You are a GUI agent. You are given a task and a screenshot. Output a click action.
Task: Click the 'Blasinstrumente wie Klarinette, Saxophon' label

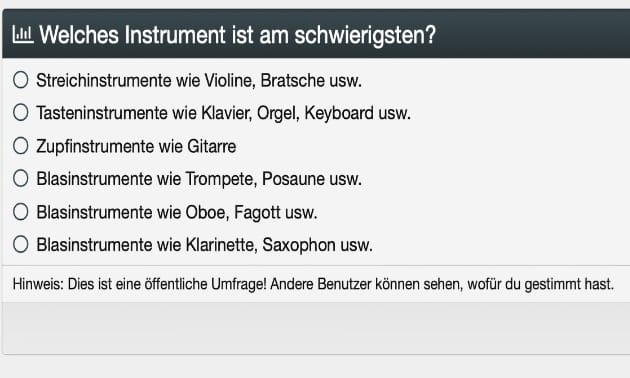[205, 245]
